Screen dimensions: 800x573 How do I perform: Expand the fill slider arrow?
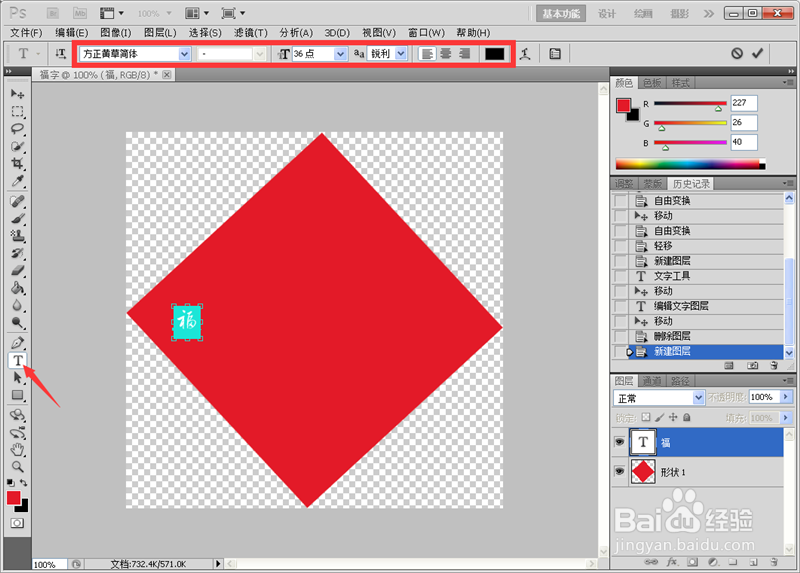coord(786,417)
